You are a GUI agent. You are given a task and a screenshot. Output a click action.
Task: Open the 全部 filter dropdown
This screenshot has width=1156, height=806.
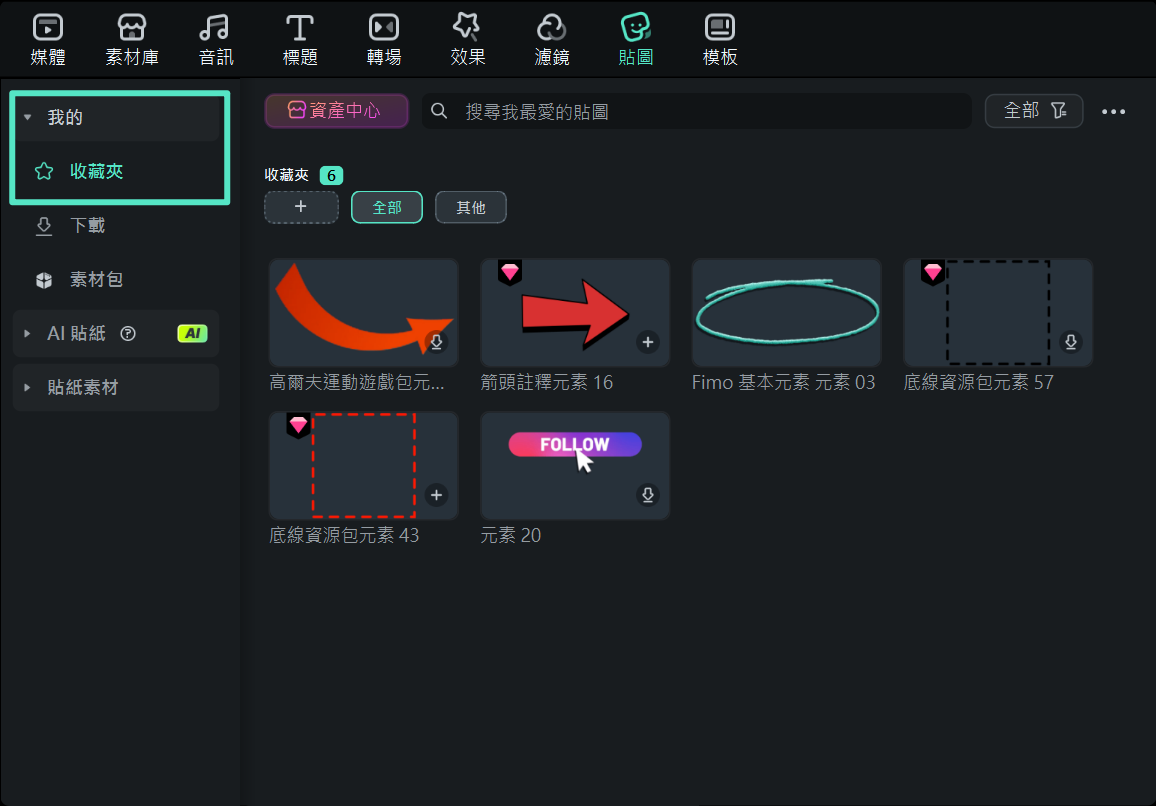click(x=1034, y=111)
